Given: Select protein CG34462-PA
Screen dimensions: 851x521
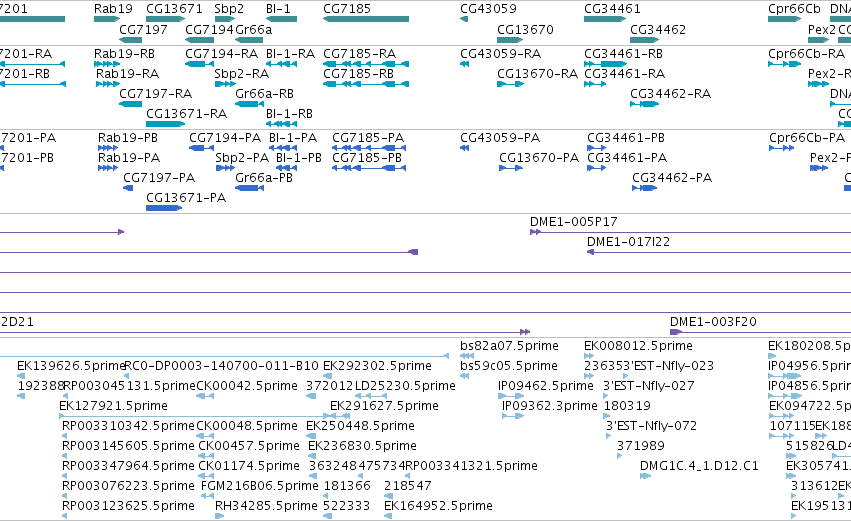Looking at the screenshot, I should (672, 178).
